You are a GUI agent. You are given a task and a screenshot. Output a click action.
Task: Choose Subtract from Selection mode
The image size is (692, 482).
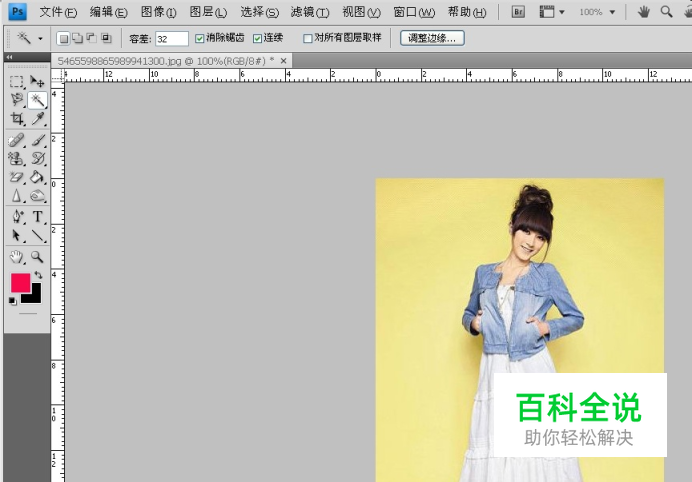point(92,38)
